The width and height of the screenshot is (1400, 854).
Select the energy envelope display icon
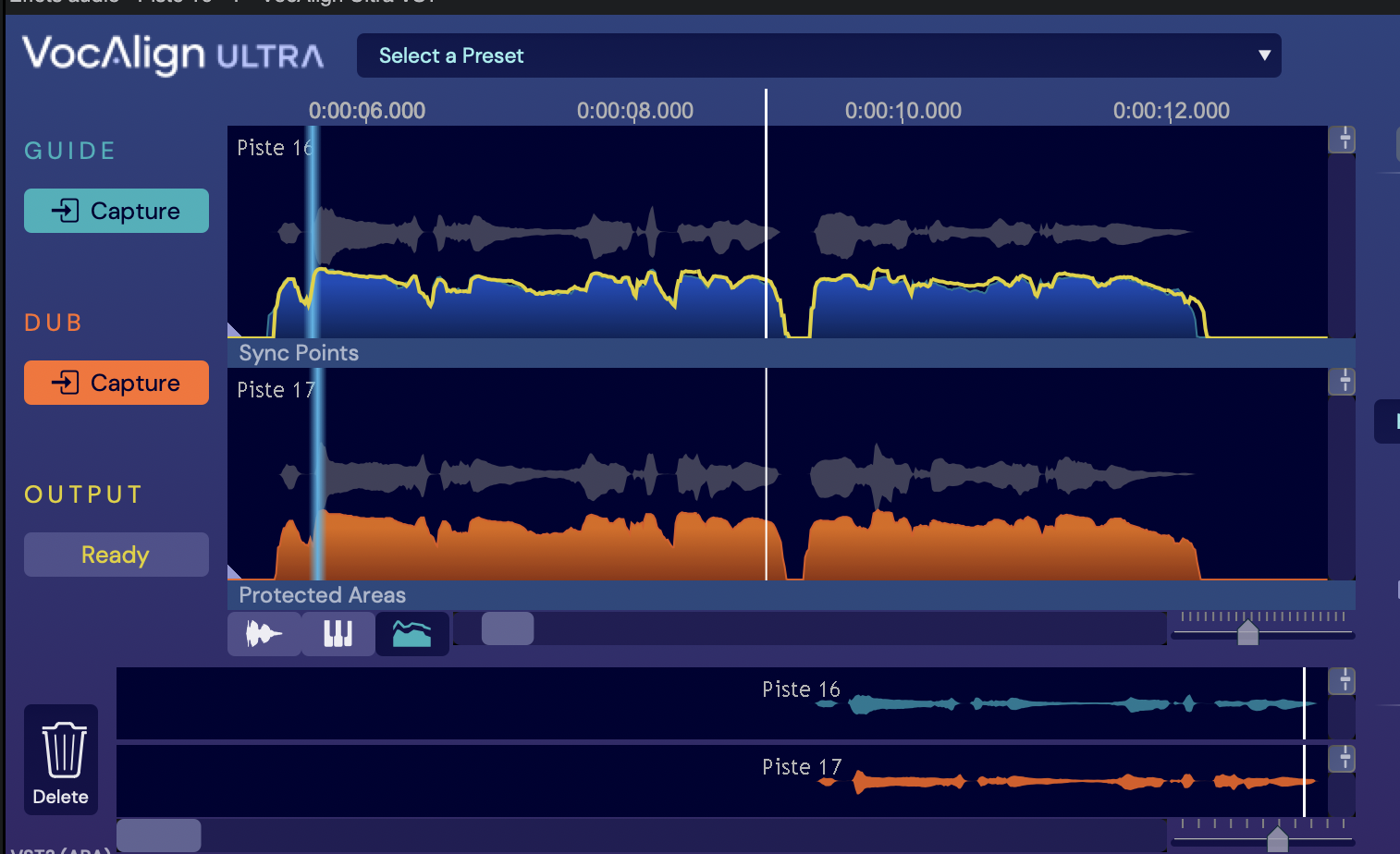[x=412, y=634]
